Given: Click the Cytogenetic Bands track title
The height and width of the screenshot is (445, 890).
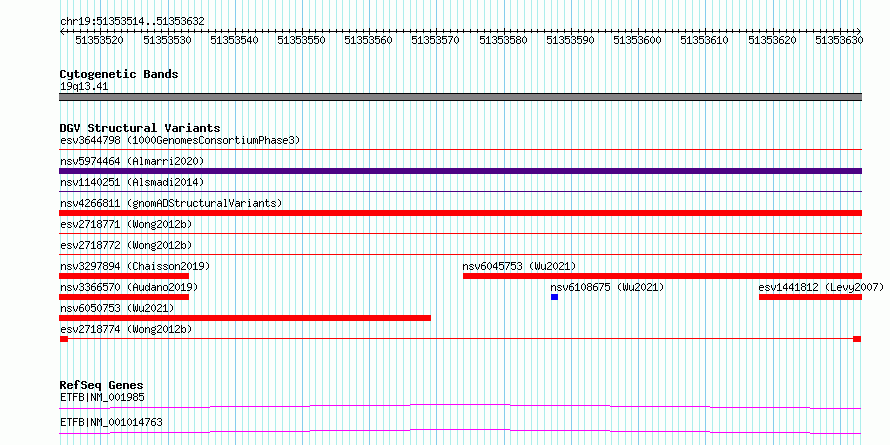Looking at the screenshot, I should tap(119, 74).
